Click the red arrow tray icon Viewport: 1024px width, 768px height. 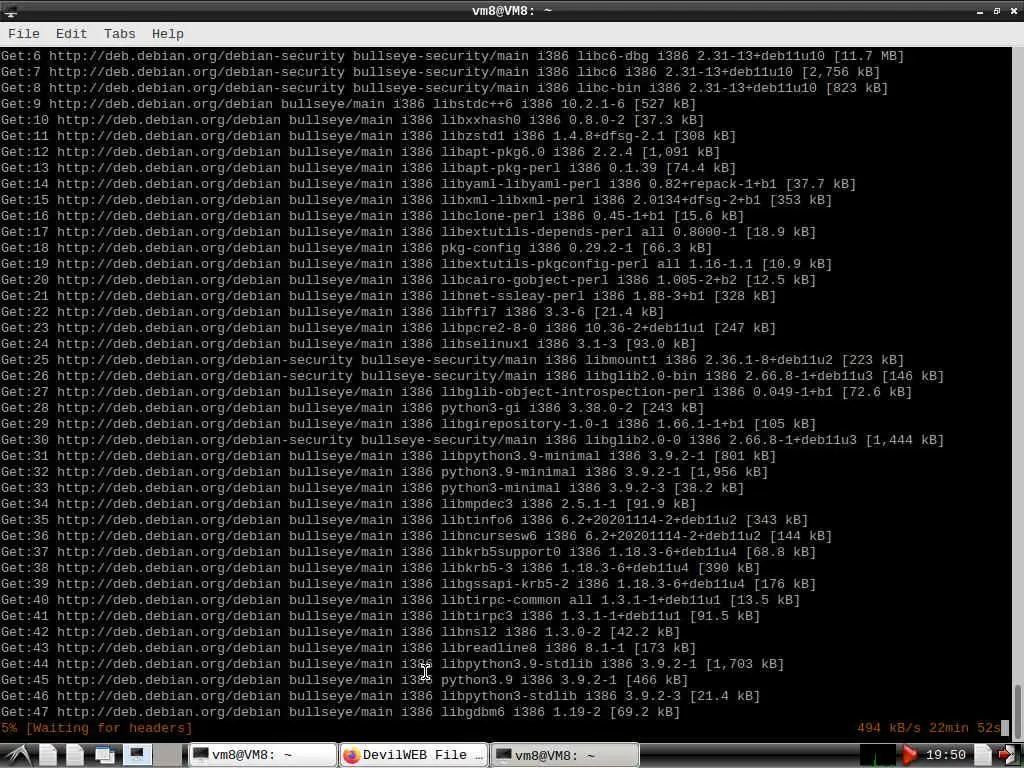click(908, 755)
